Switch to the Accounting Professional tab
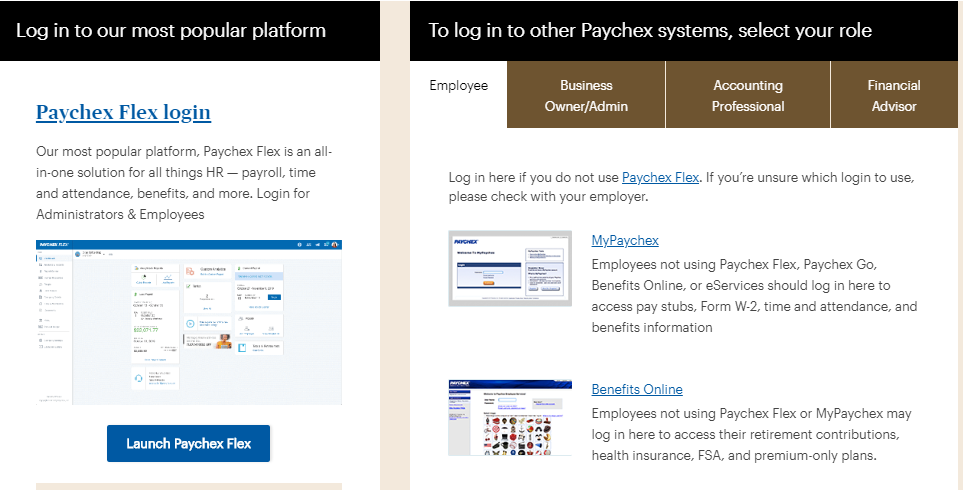This screenshot has height=490, width=963. pyautogui.click(x=748, y=95)
